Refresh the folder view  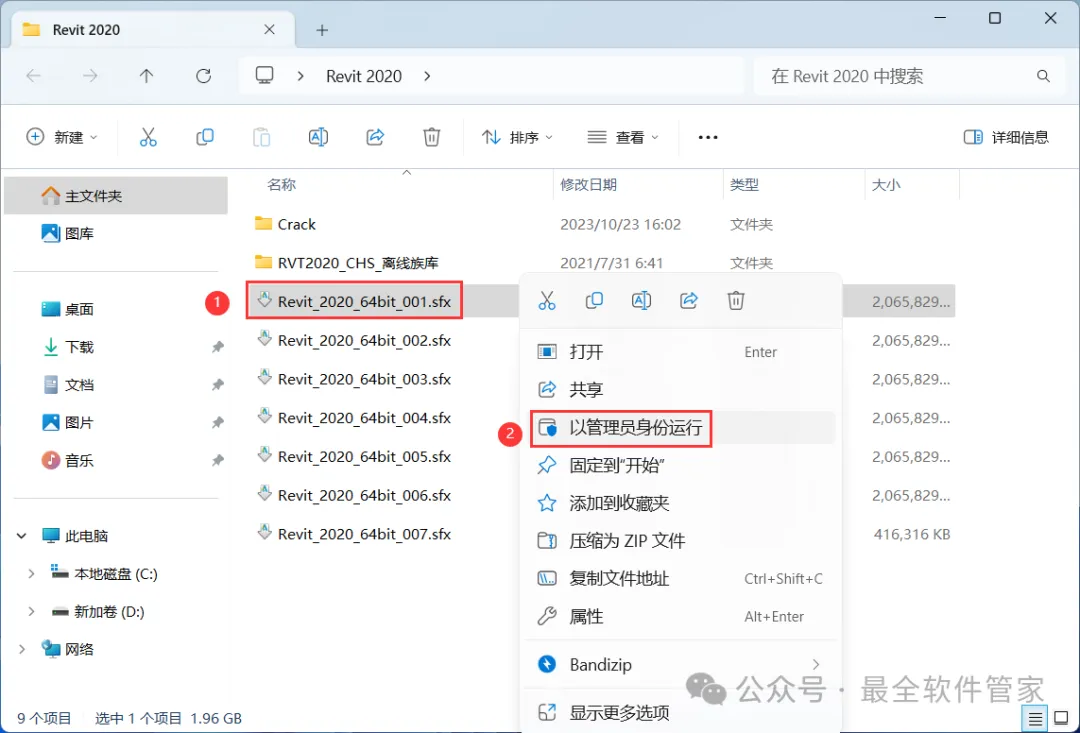click(203, 76)
